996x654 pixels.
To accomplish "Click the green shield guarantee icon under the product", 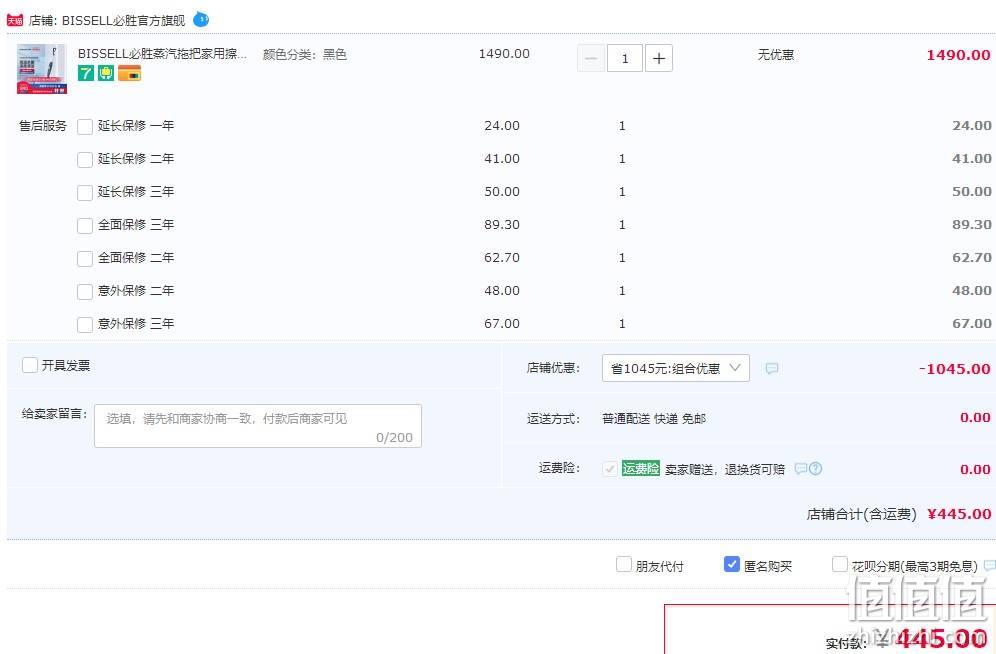I will [x=105, y=73].
